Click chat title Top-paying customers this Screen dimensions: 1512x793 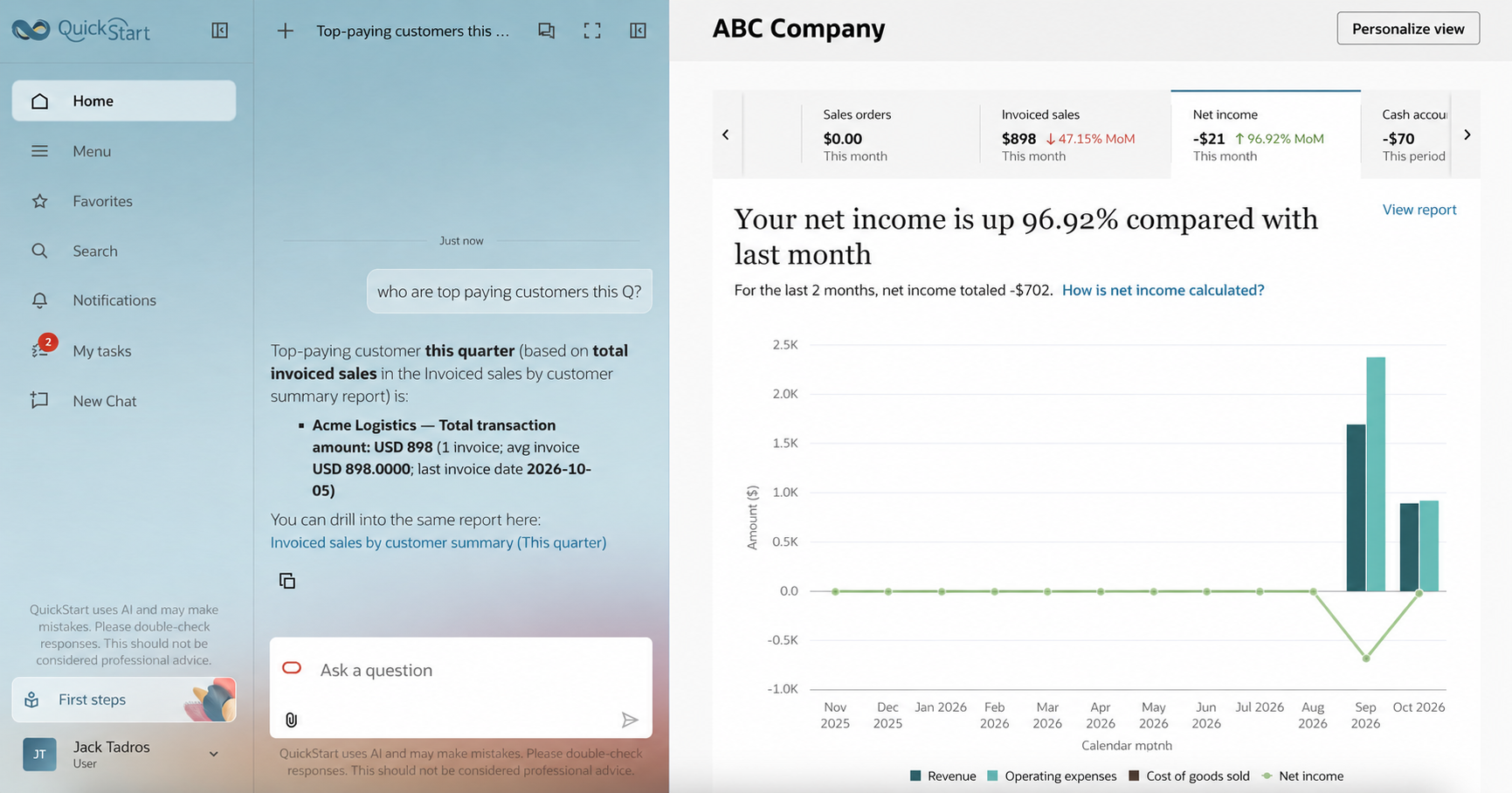pos(412,31)
